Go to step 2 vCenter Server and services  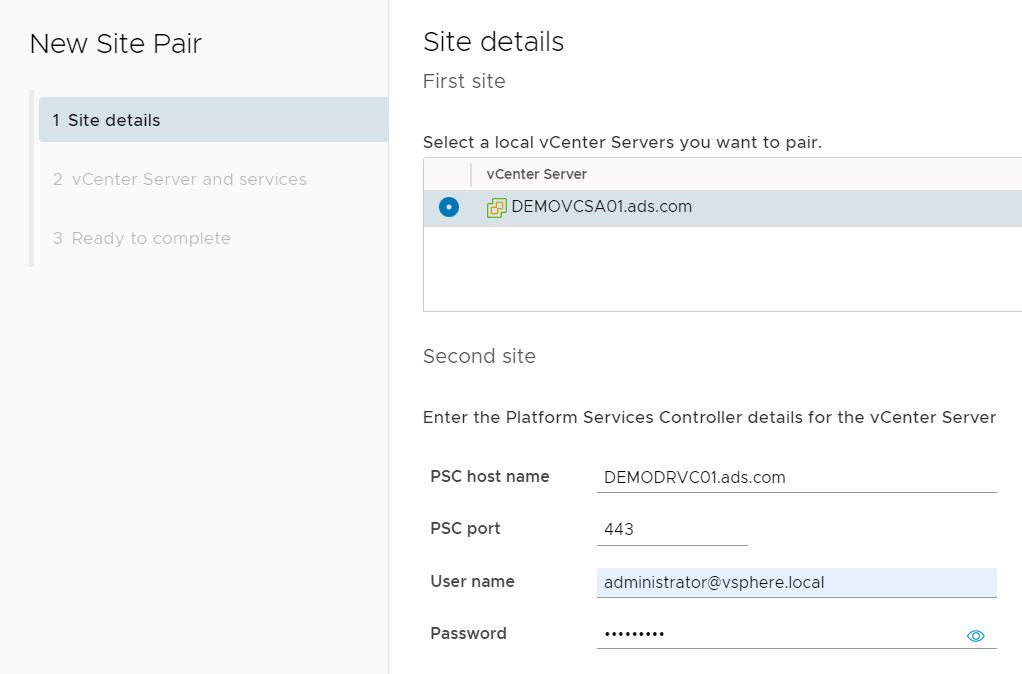tap(180, 179)
